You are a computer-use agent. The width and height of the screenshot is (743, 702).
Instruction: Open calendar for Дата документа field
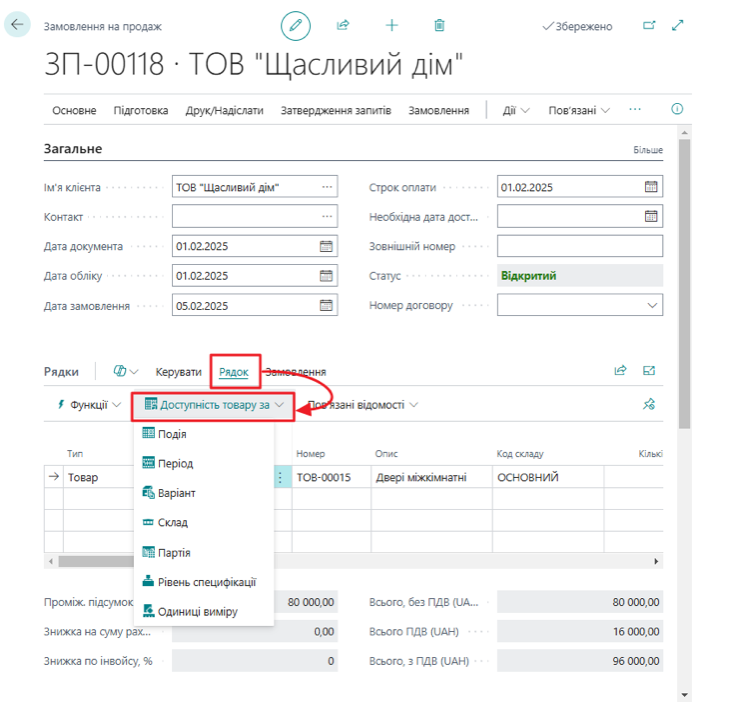point(326,246)
